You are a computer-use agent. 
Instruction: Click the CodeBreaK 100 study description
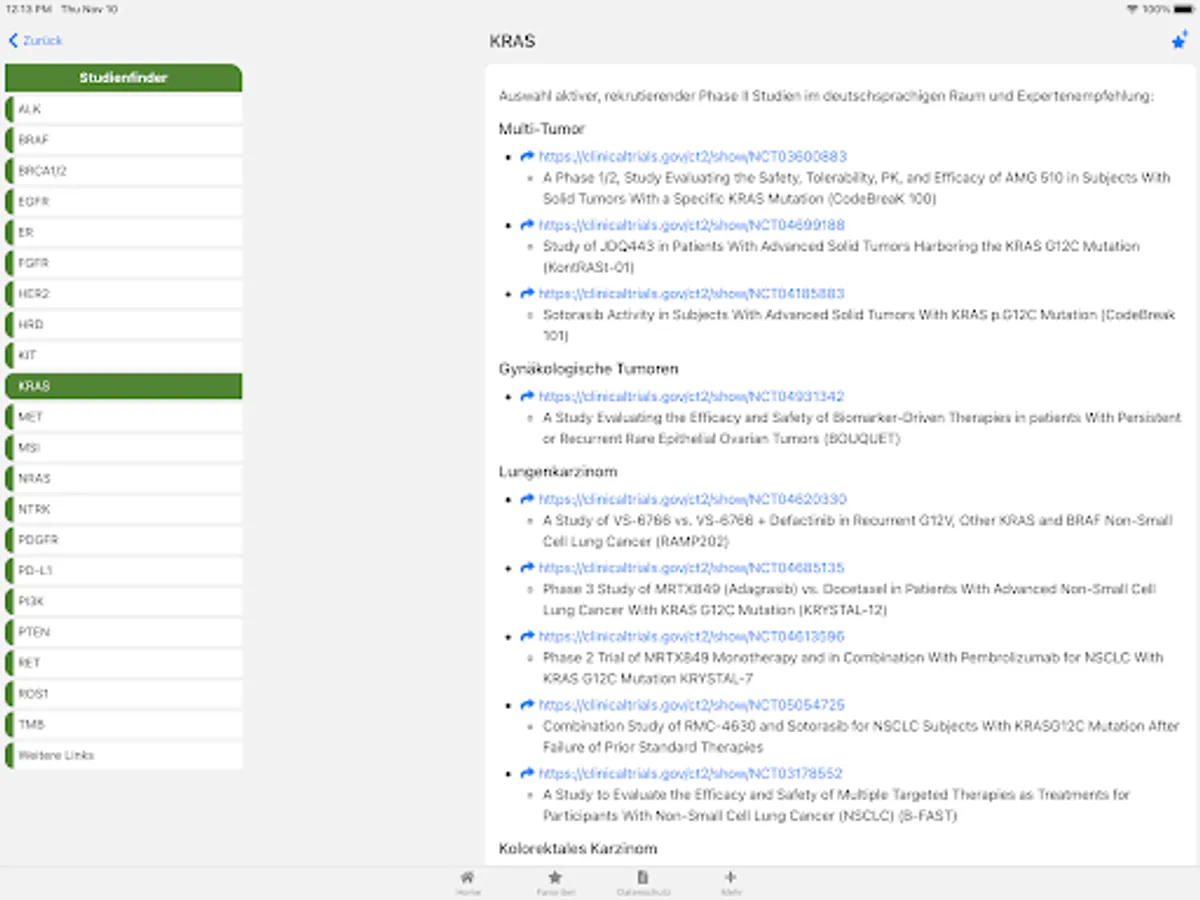point(857,188)
